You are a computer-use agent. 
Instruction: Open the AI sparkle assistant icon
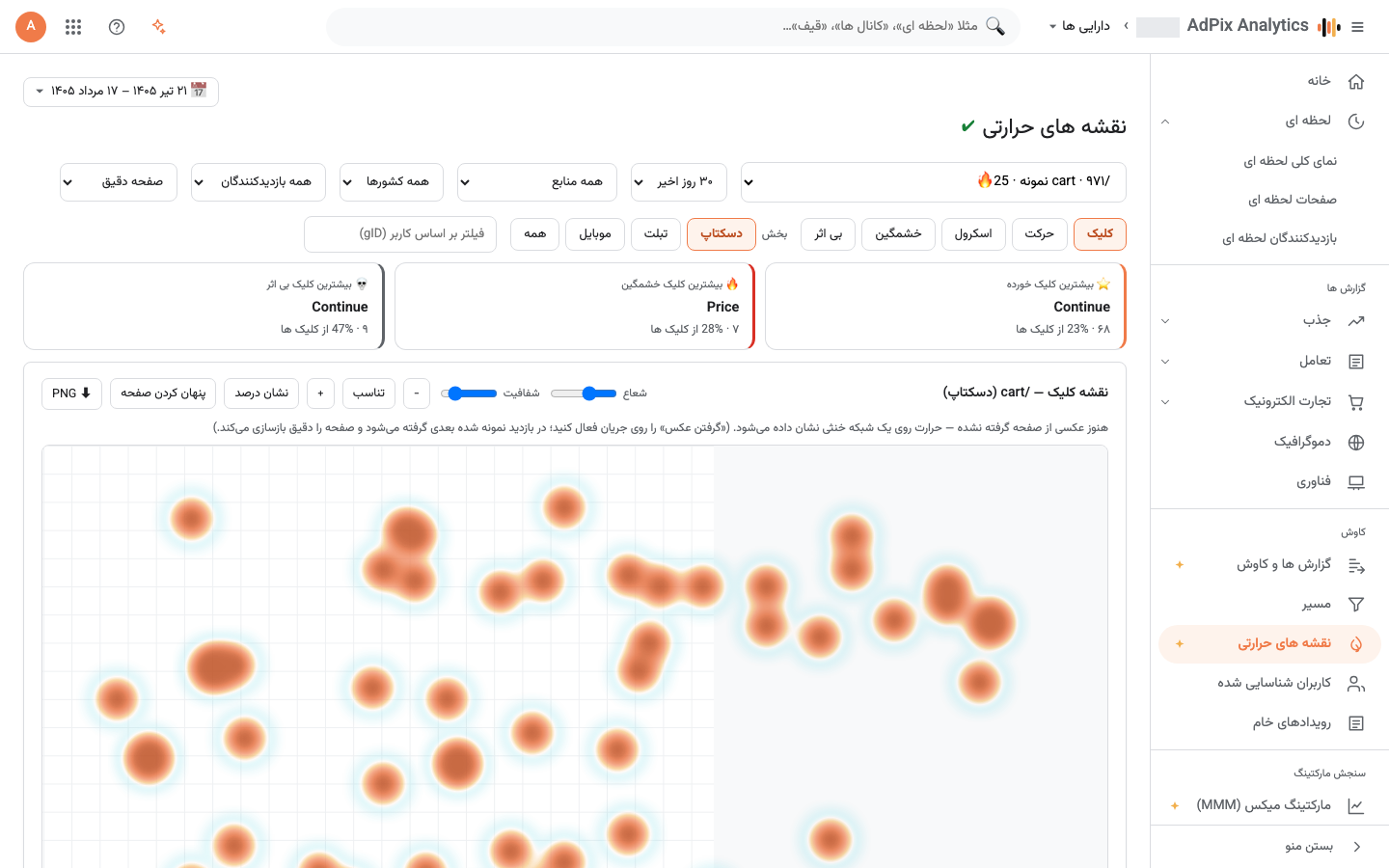(x=159, y=27)
